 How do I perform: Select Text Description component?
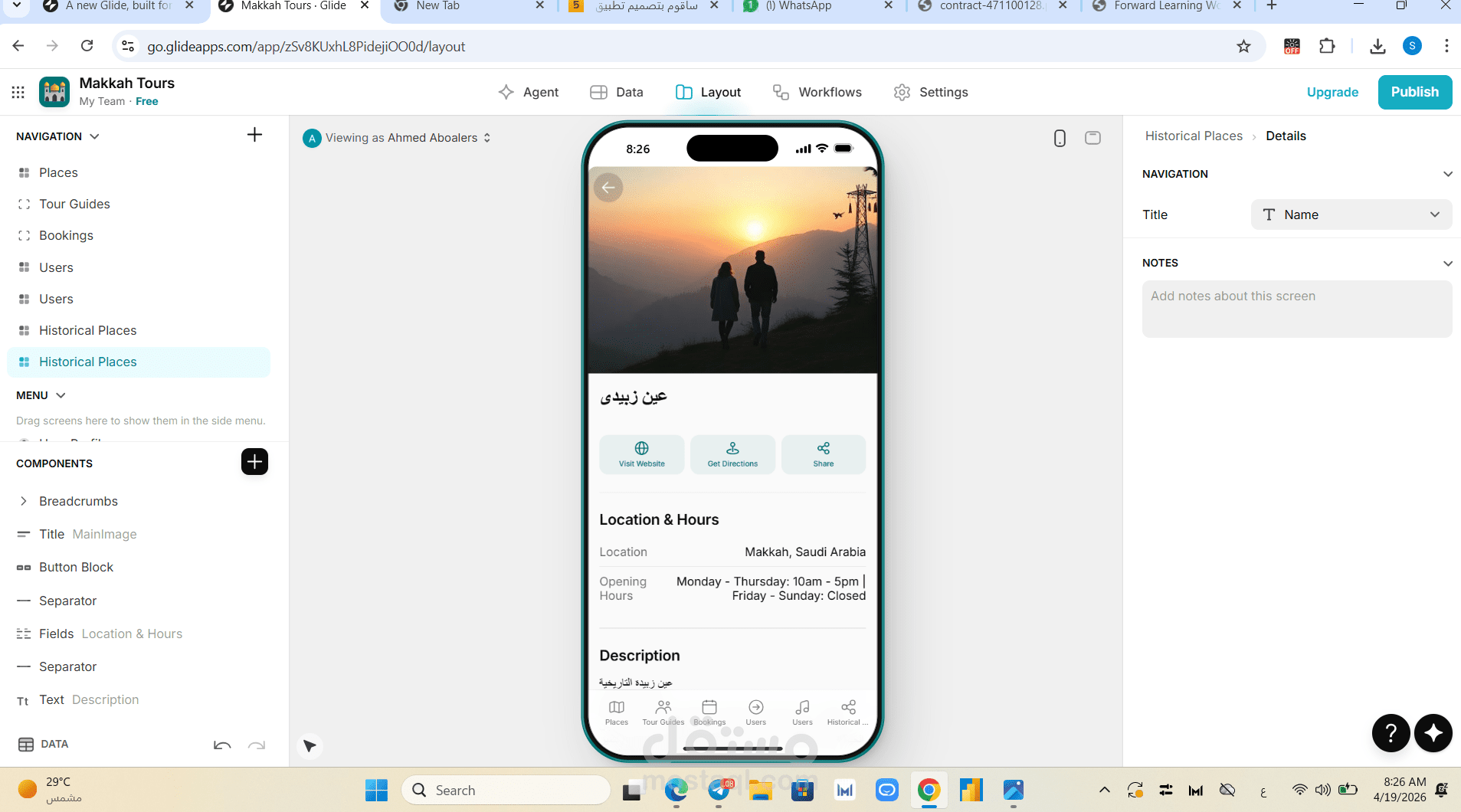click(138, 699)
